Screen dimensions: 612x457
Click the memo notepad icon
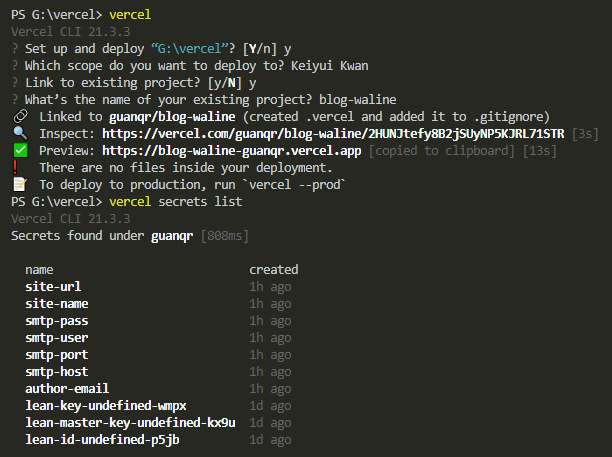(20, 184)
